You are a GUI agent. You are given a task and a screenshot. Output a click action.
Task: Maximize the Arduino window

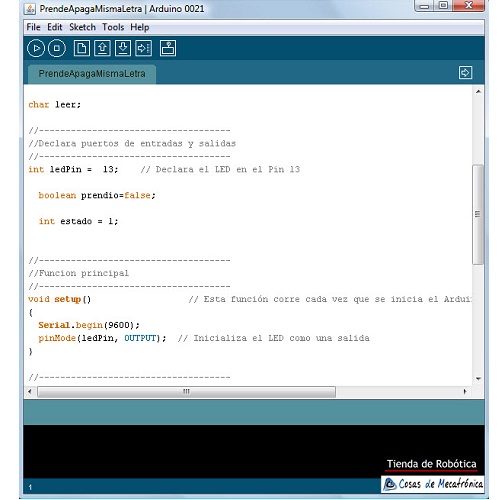click(x=443, y=6)
